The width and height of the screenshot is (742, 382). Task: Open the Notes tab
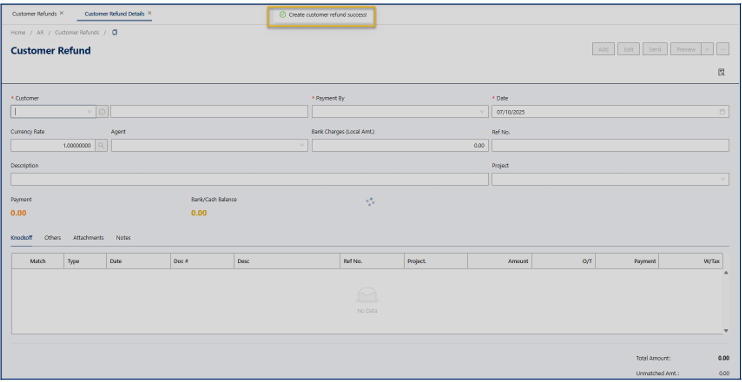tap(123, 238)
